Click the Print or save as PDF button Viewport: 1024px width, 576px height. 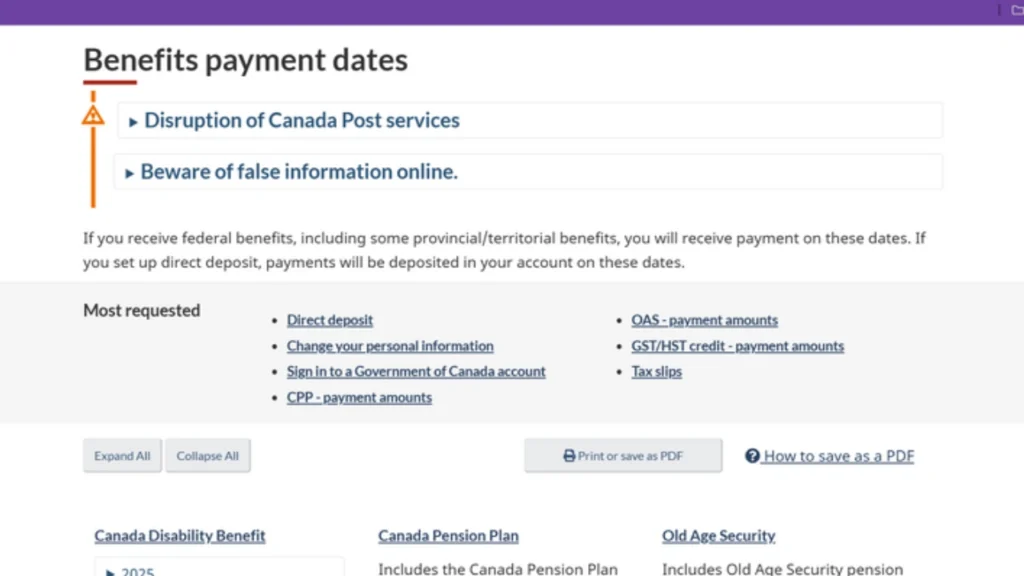[x=623, y=456]
